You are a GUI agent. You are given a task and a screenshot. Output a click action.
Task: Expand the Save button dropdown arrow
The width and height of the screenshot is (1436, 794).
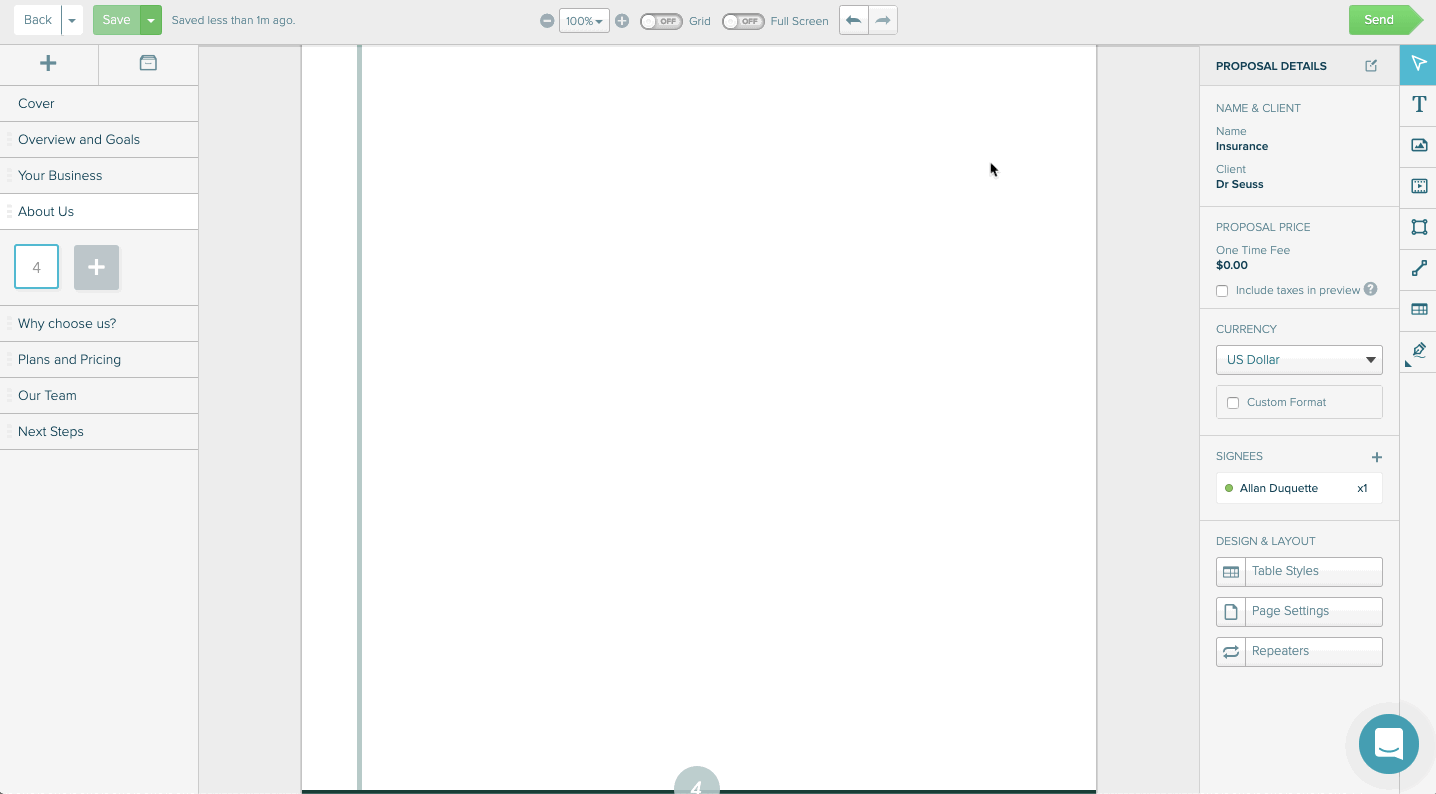(151, 20)
